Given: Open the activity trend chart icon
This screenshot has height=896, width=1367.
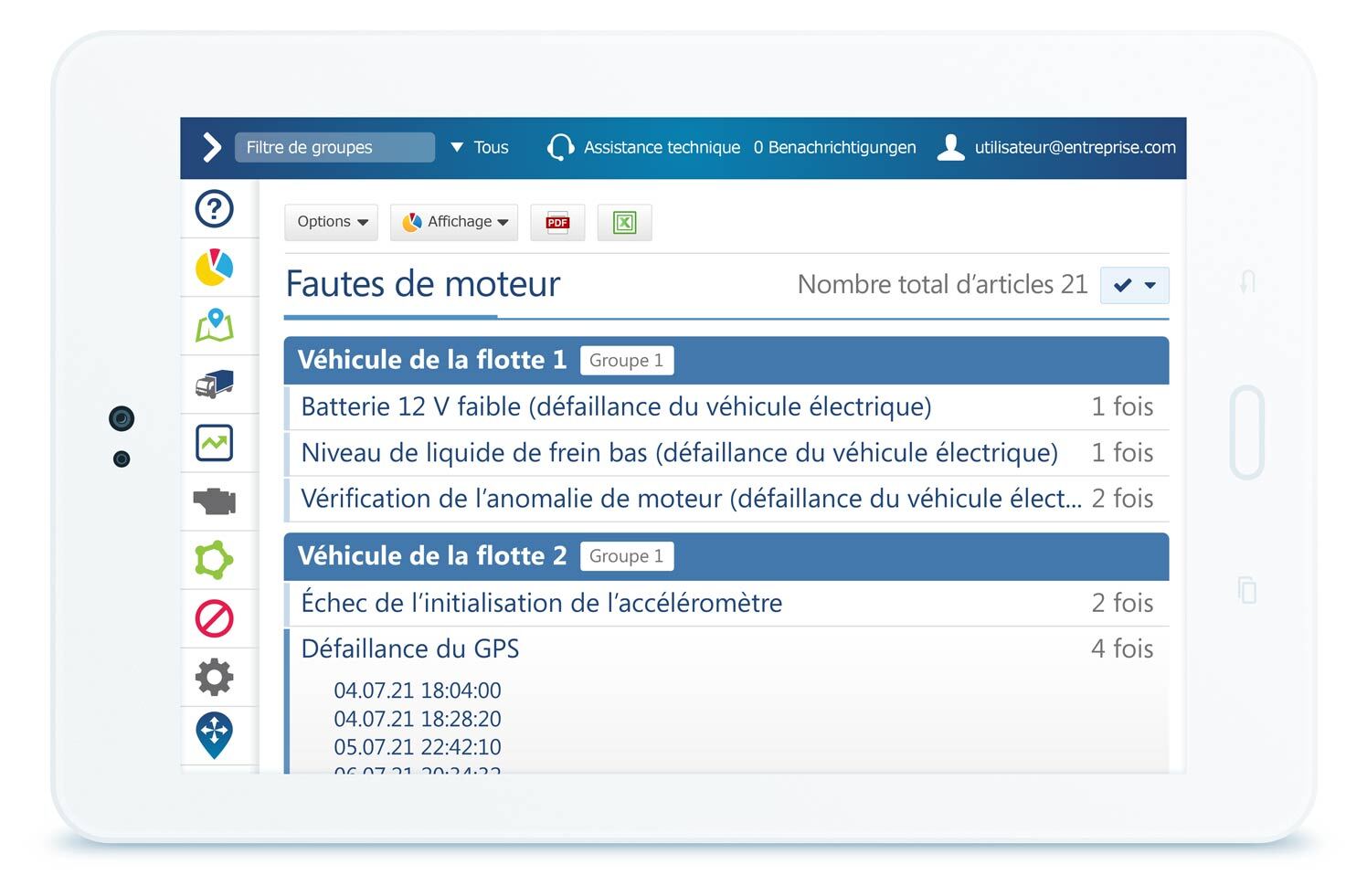Looking at the screenshot, I should pos(215,443).
